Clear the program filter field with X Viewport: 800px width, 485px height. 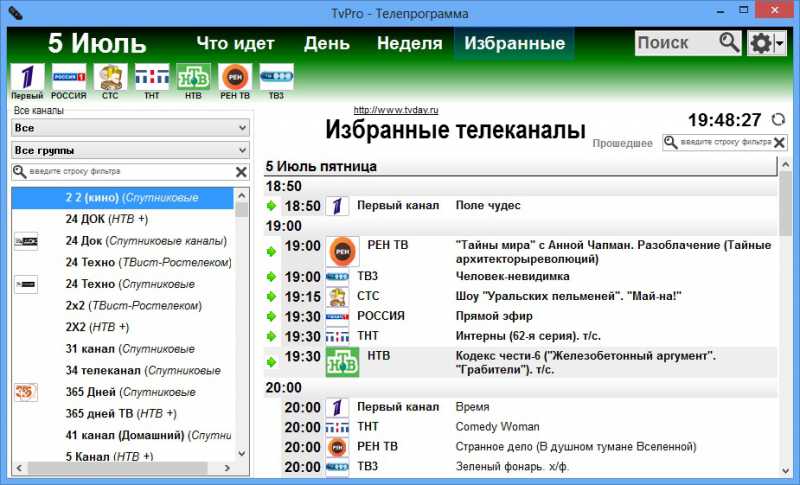point(779,143)
